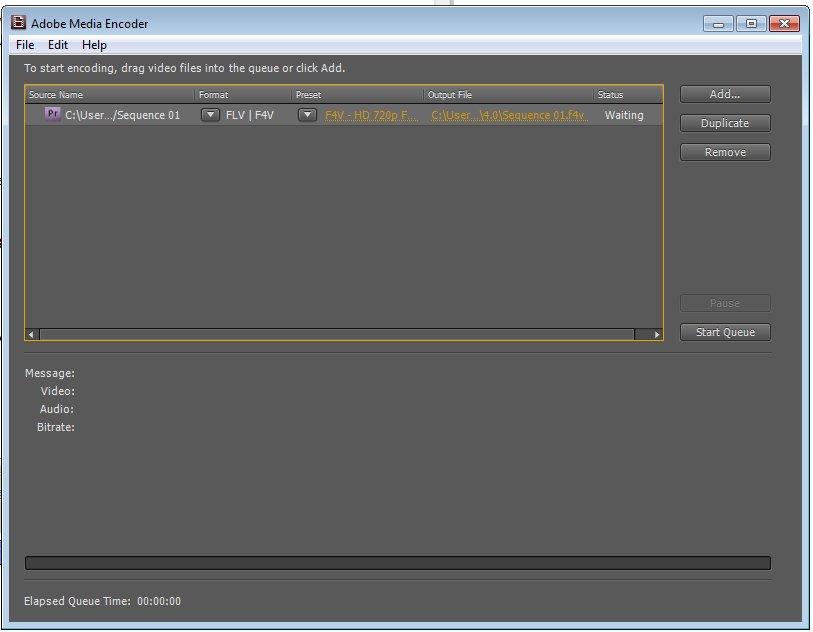Click the Waiting status cell
The image size is (813, 632).
(x=624, y=115)
